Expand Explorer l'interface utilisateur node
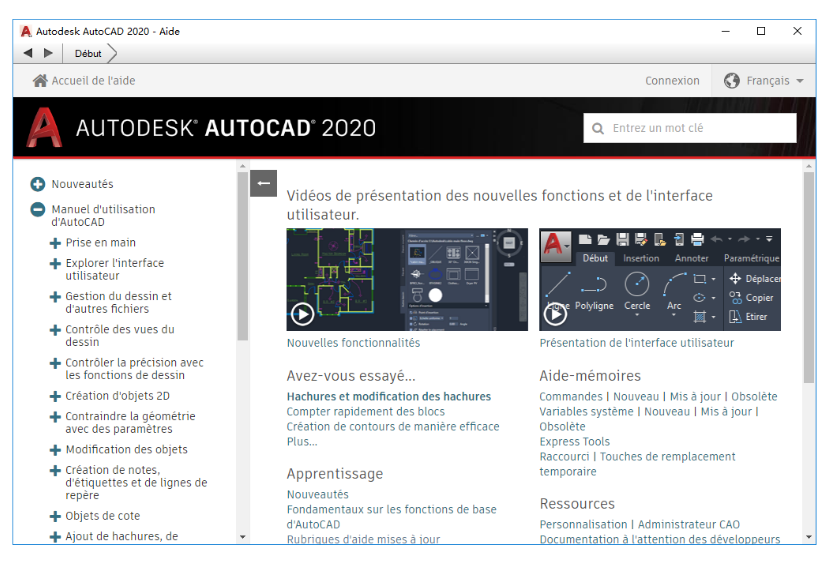 point(55,263)
